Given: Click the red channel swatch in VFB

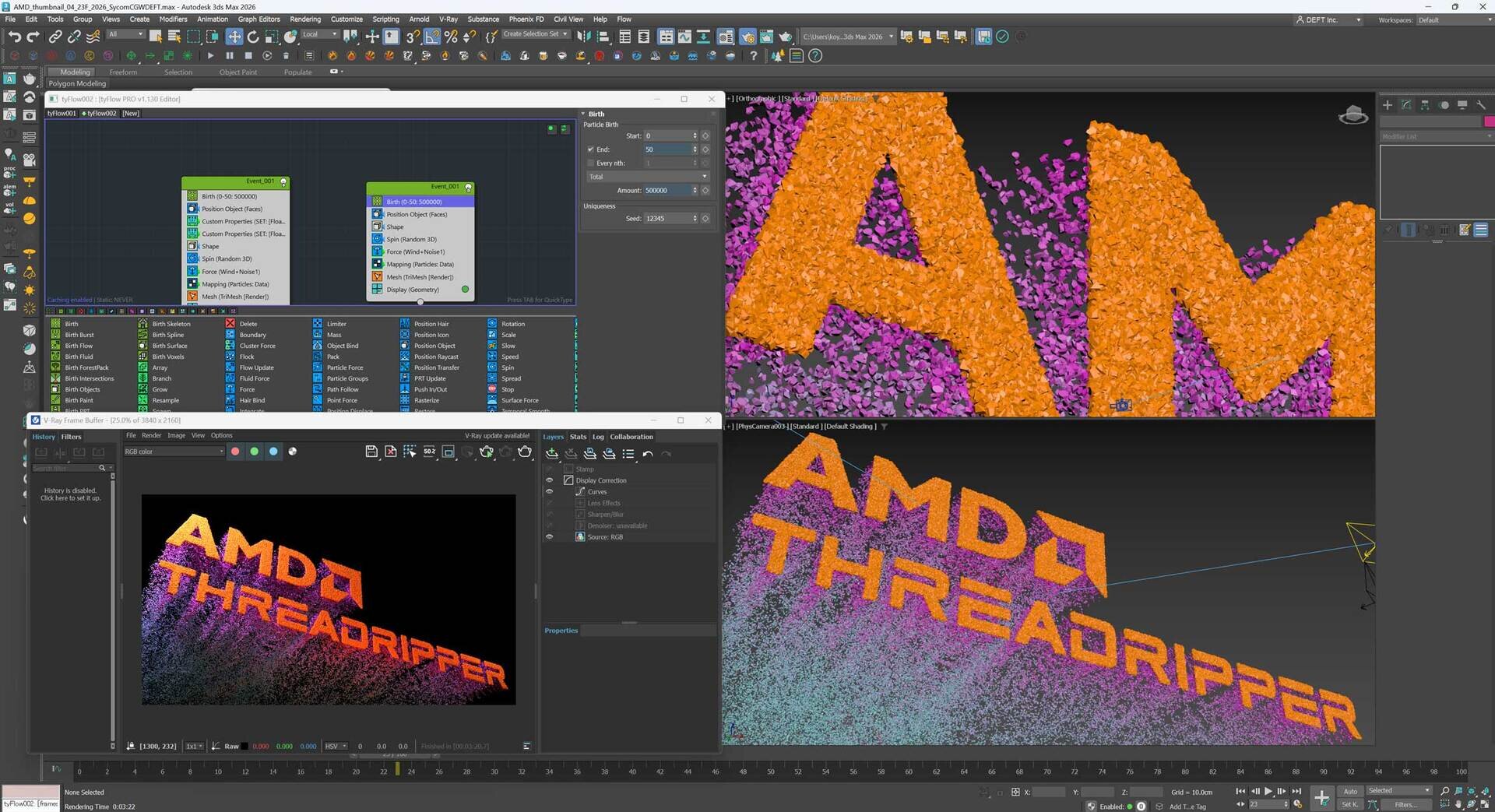Looking at the screenshot, I should 235,452.
